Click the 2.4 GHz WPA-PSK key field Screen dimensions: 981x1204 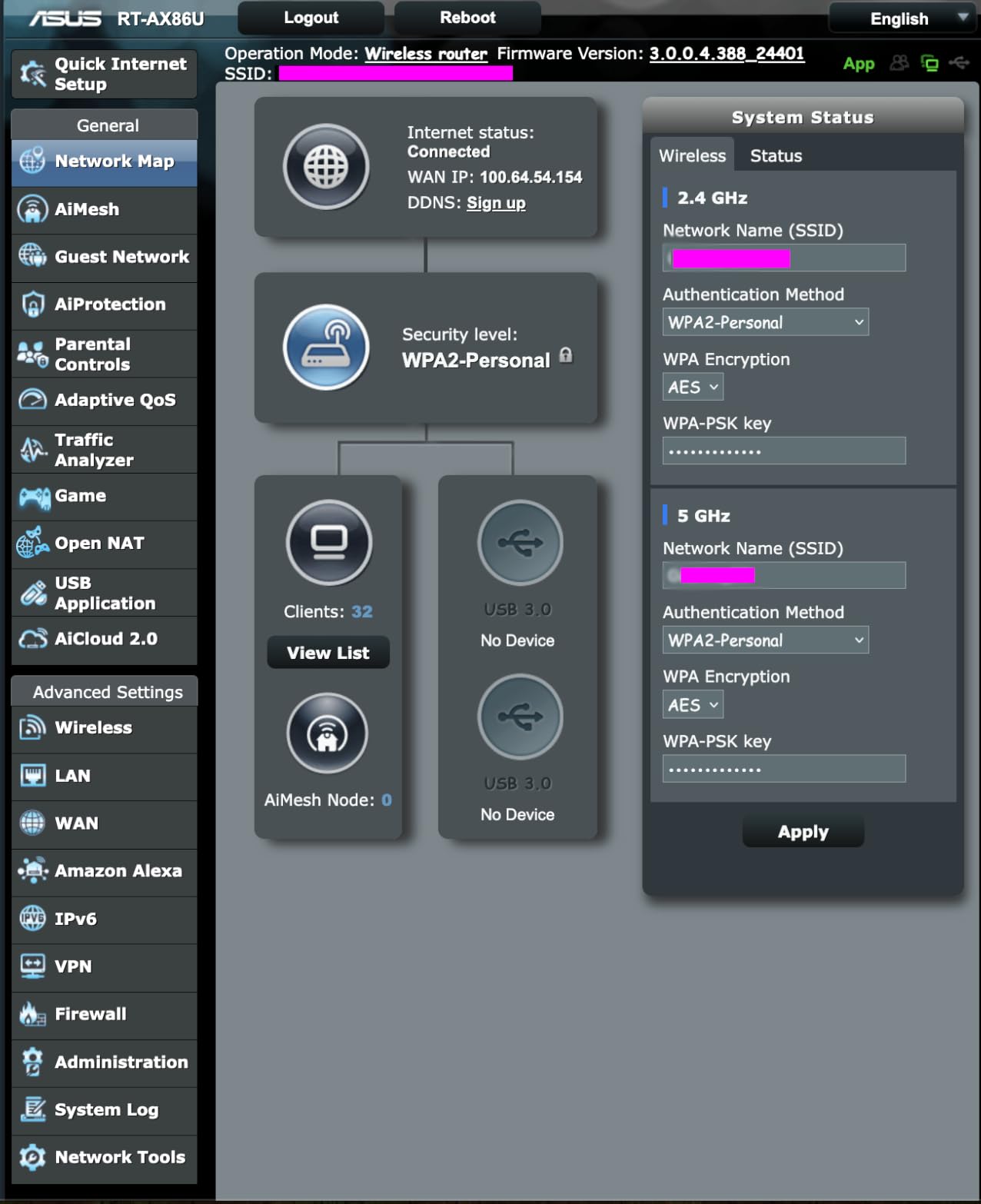click(x=784, y=451)
